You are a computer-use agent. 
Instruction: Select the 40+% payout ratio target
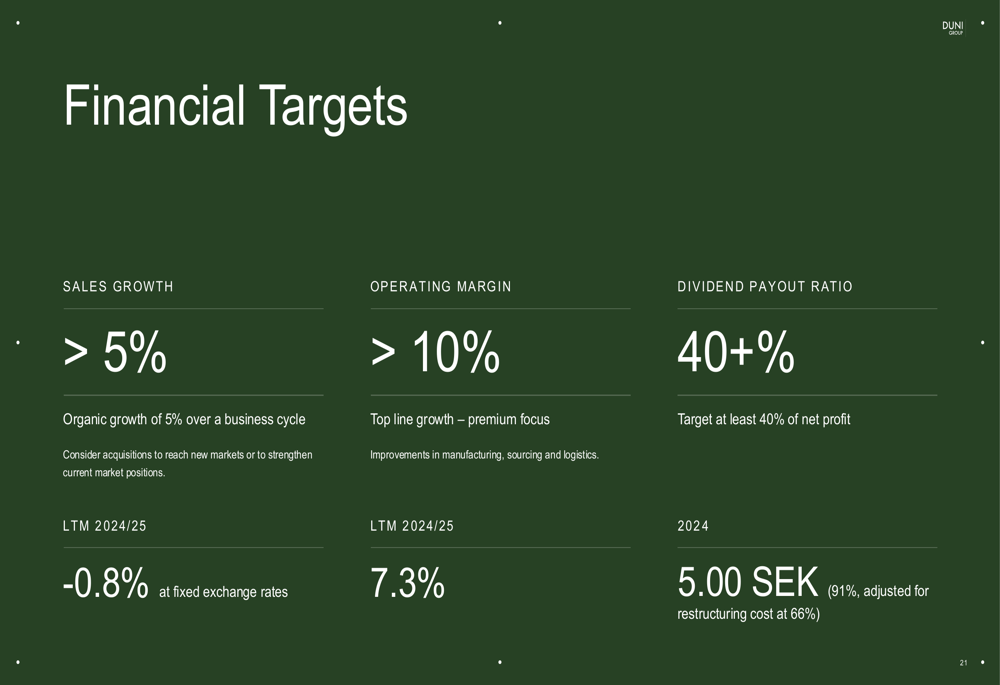[x=735, y=353]
